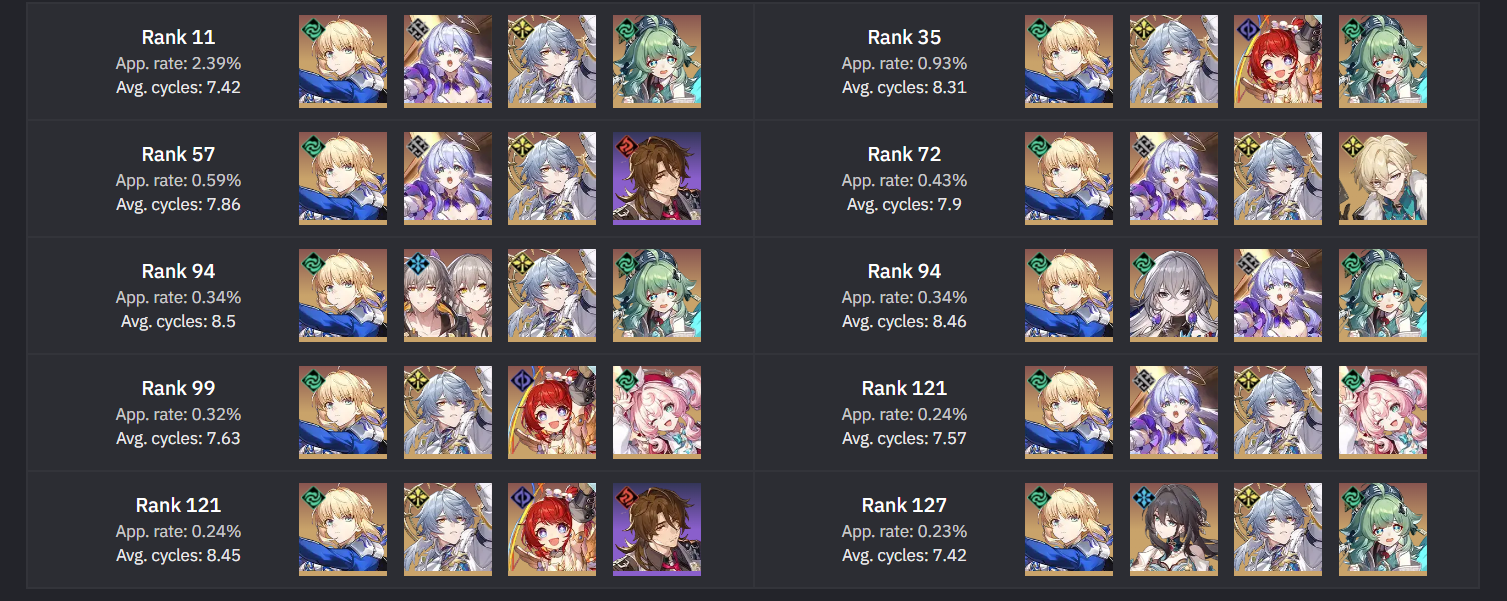Select the blonde man with glasses in Rank 72
1507x601 pixels.
(1383, 178)
